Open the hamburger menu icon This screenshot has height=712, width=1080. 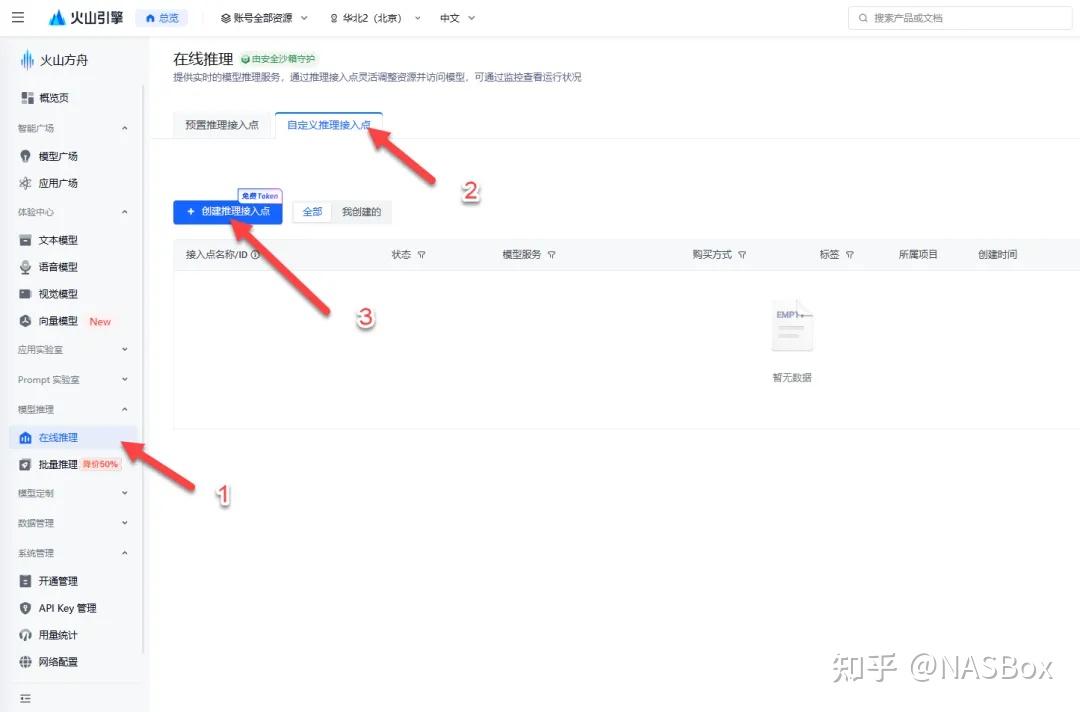click(x=18, y=17)
